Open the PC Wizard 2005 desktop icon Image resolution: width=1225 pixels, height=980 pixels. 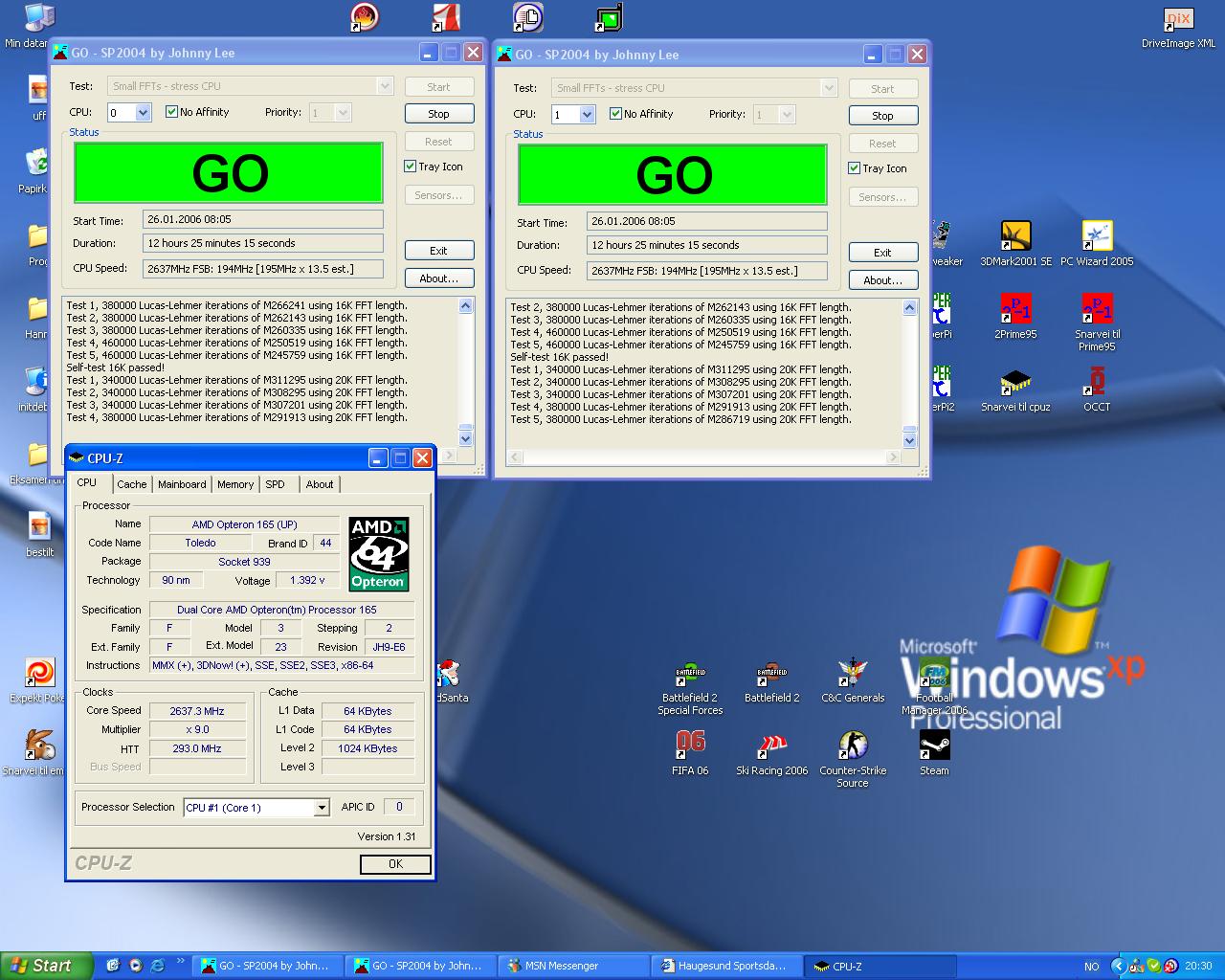(x=1097, y=244)
